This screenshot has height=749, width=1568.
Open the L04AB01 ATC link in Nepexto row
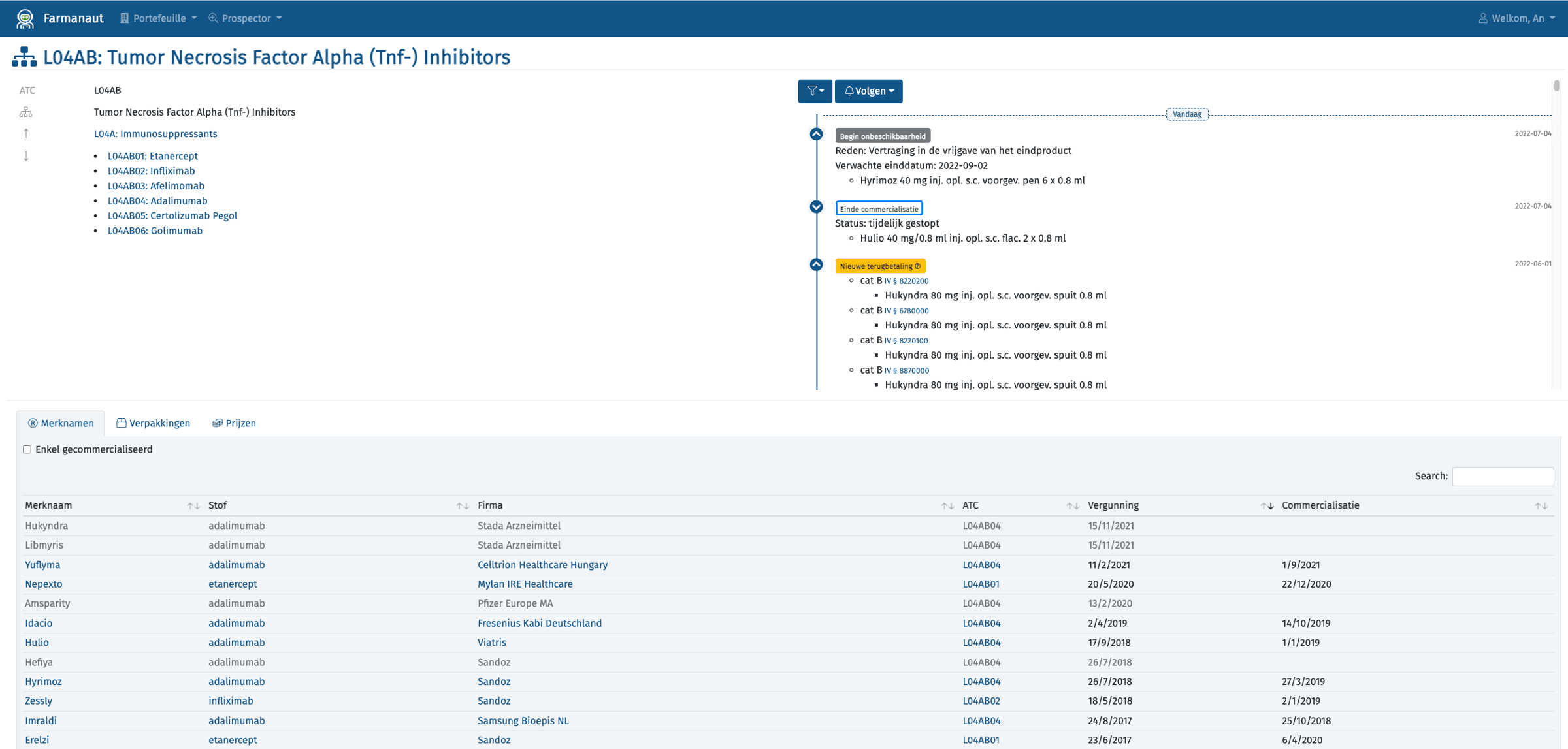coord(981,584)
